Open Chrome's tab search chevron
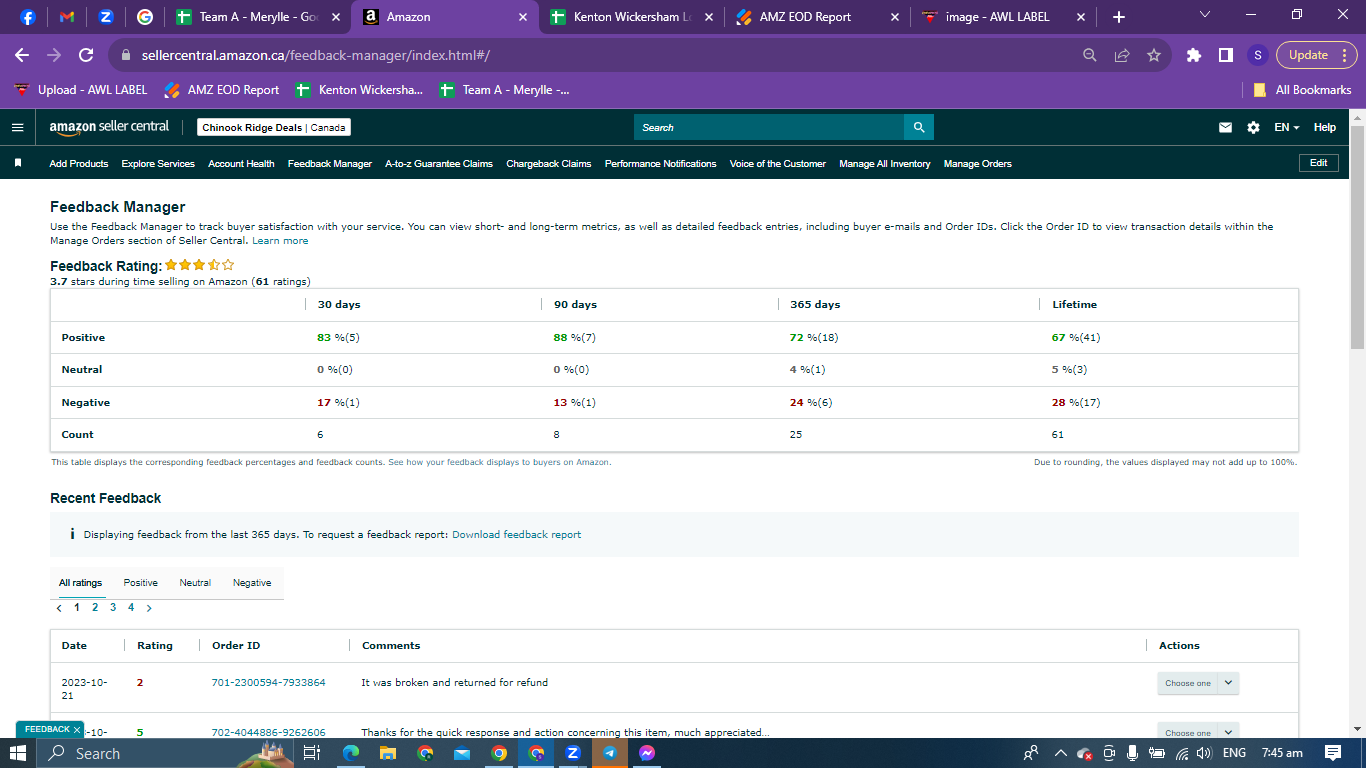 [1204, 15]
